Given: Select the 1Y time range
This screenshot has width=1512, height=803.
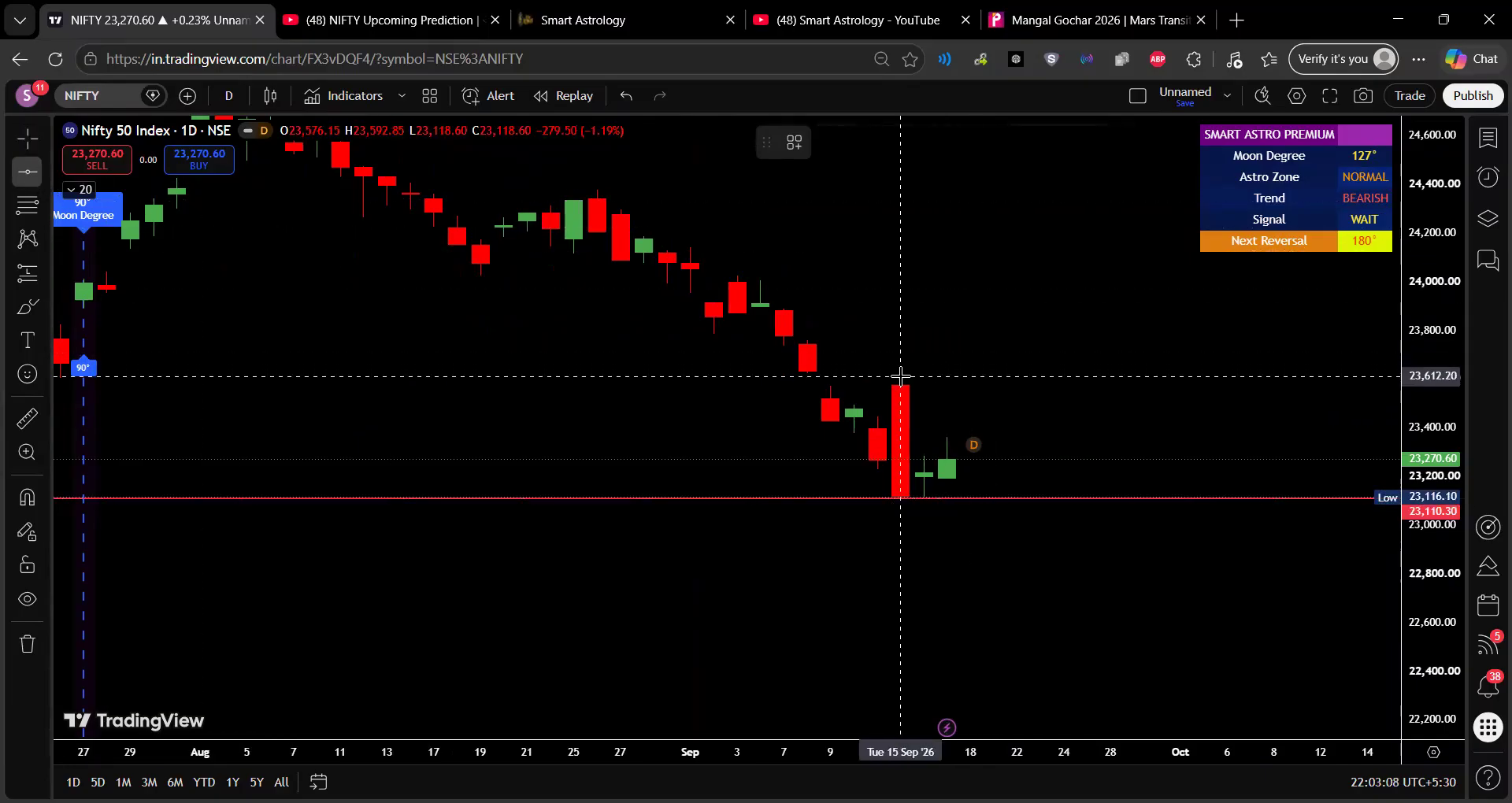Looking at the screenshot, I should [232, 783].
